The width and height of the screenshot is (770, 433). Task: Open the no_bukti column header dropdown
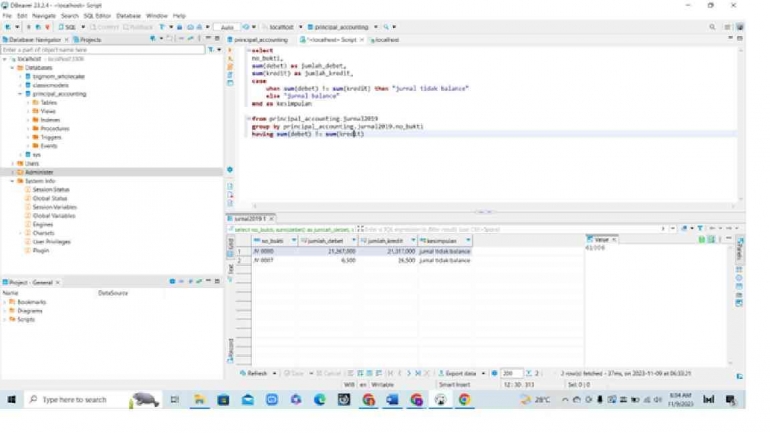[294, 241]
